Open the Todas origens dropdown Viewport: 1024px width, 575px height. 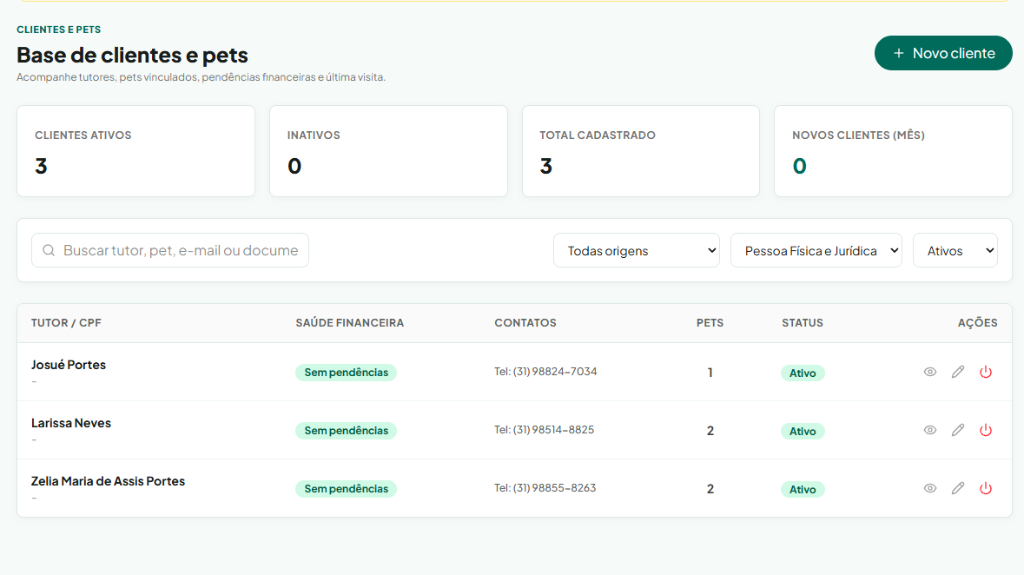tap(636, 250)
